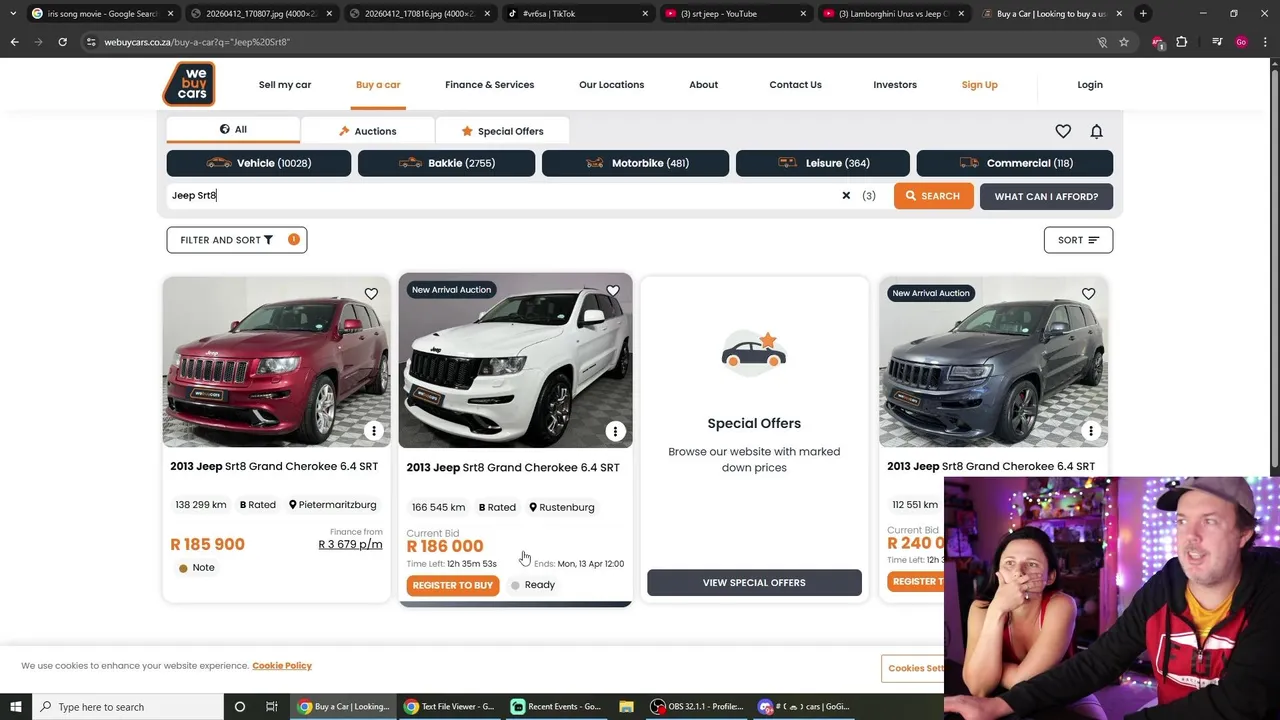Click the Windows taskbar search box
This screenshot has height=720, width=1280.
pyautogui.click(x=127, y=707)
